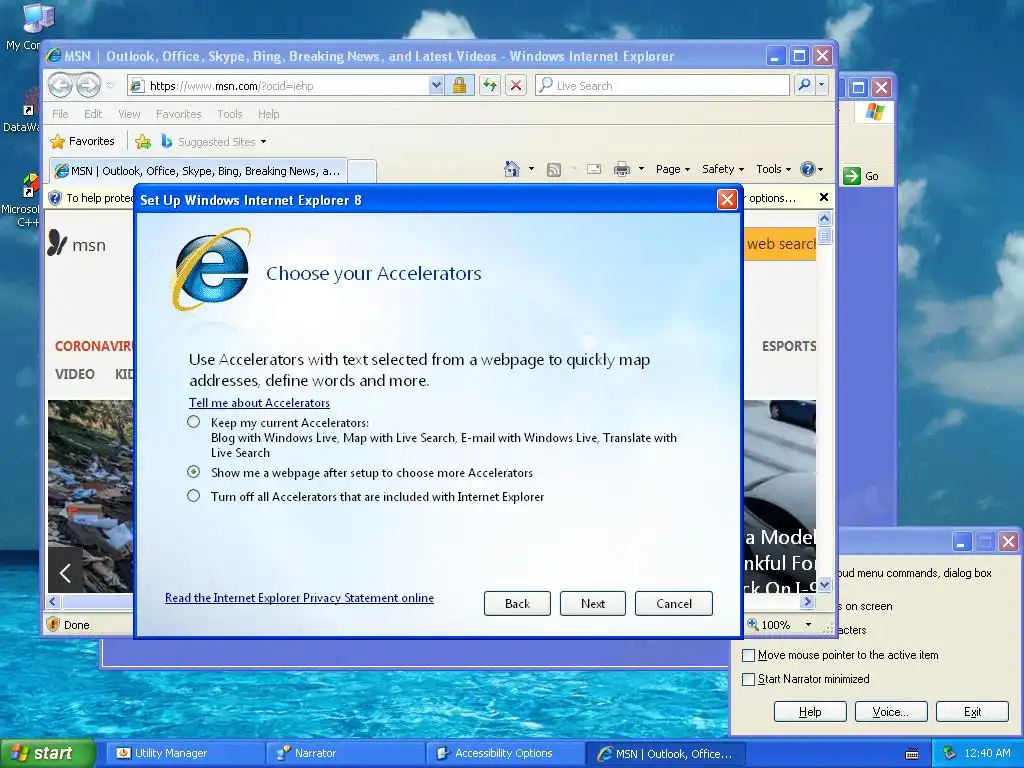The width and height of the screenshot is (1024, 768).
Task: Click Voice button in Narrator window
Action: pos(891,712)
